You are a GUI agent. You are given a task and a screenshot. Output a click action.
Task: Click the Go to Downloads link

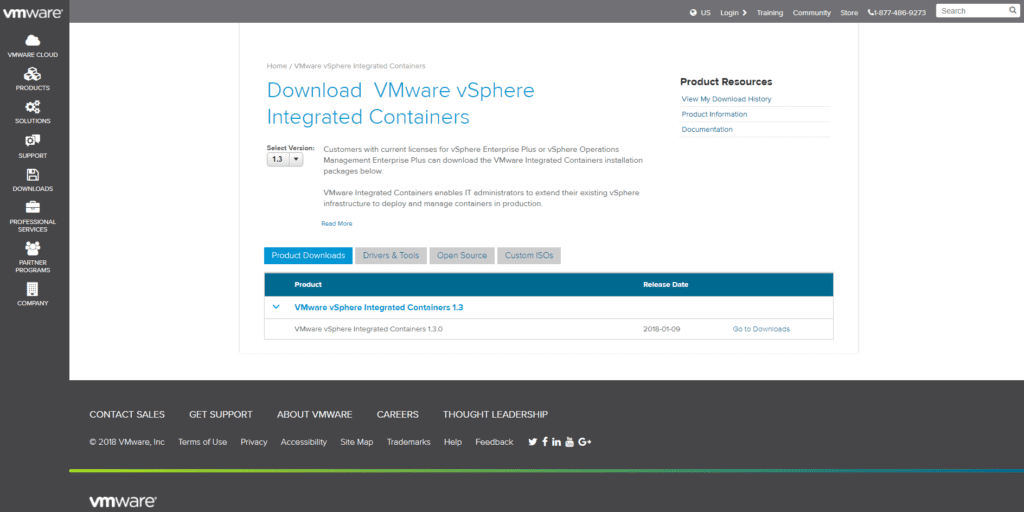click(x=761, y=329)
